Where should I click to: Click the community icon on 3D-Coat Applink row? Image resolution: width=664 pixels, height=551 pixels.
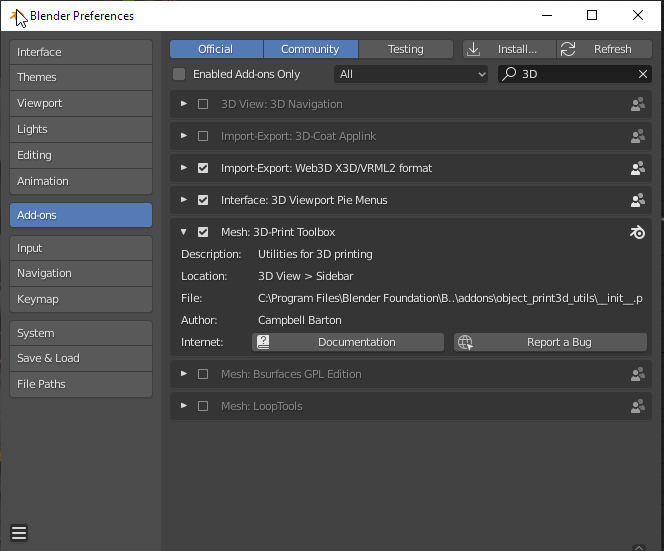pos(637,136)
